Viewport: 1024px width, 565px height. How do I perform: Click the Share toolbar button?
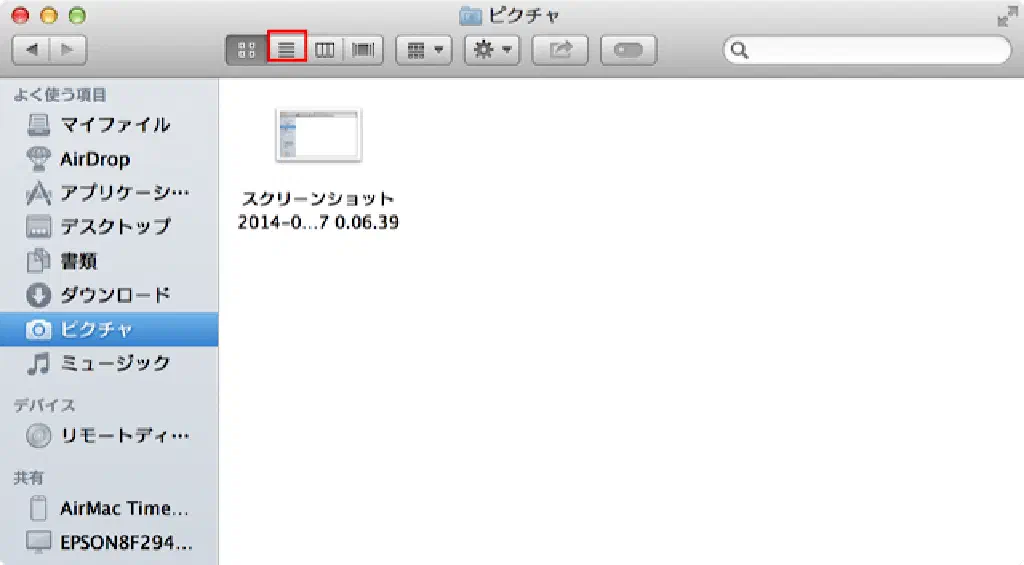pos(560,50)
